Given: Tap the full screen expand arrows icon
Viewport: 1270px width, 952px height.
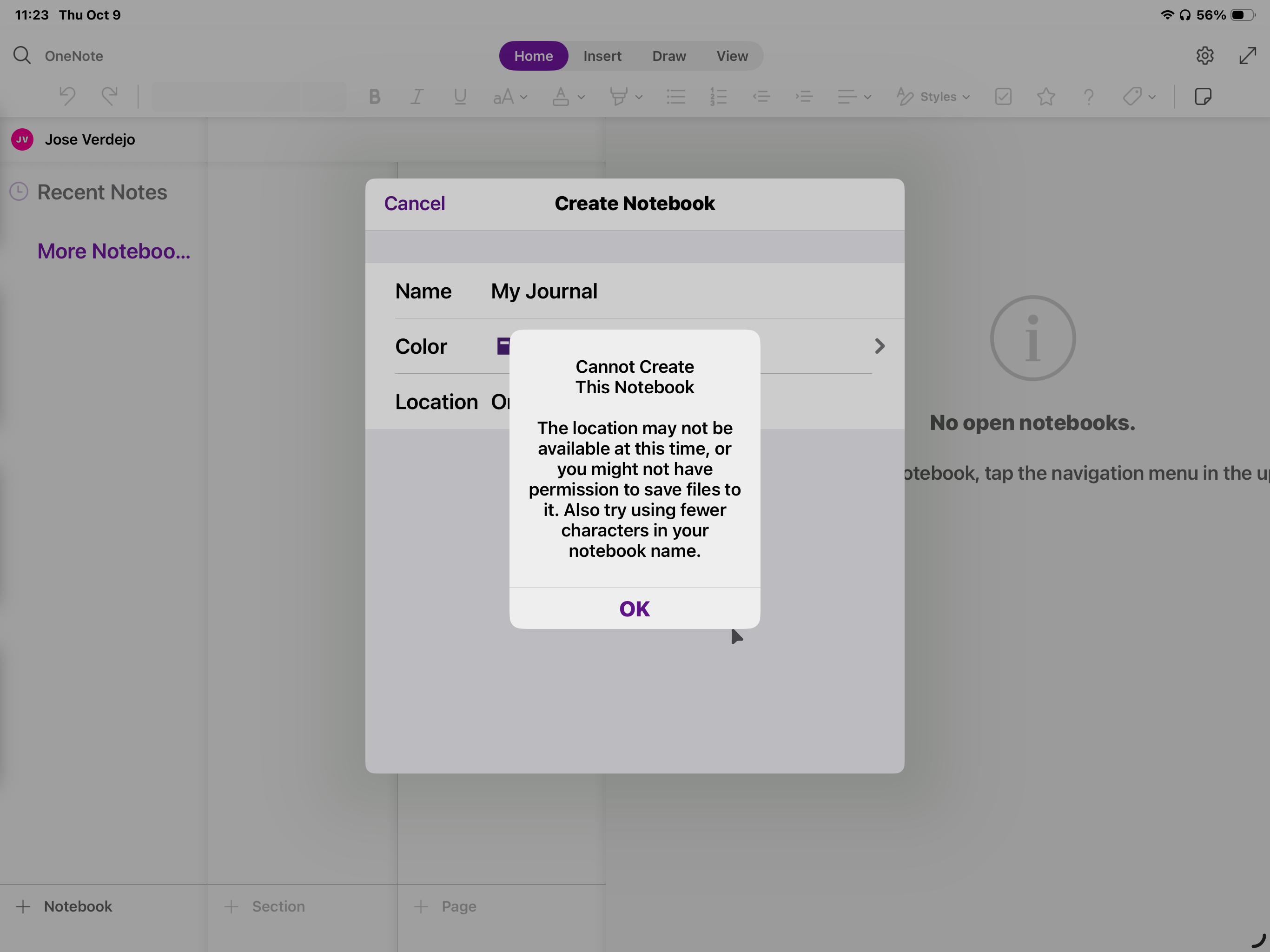Looking at the screenshot, I should (1247, 56).
